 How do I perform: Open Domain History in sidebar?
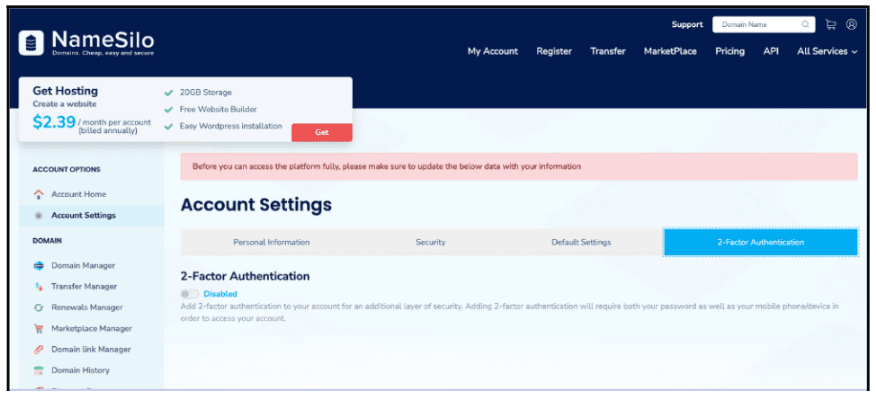(x=80, y=370)
